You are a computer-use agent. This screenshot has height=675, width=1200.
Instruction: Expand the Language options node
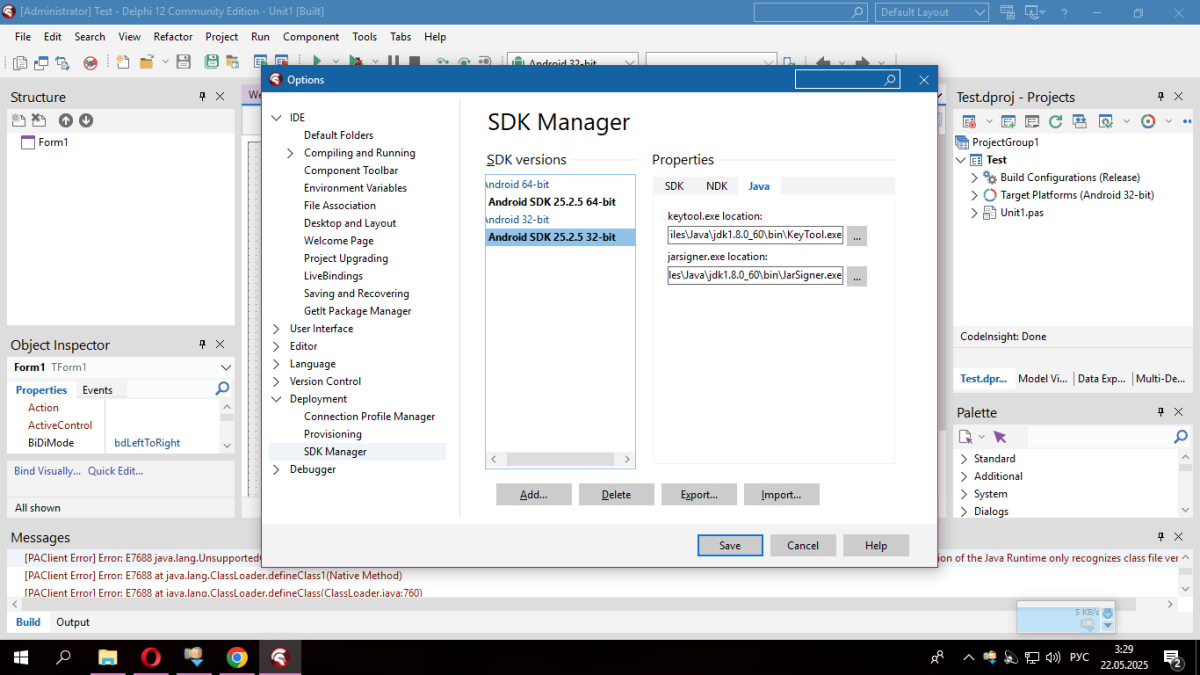[x=277, y=364]
